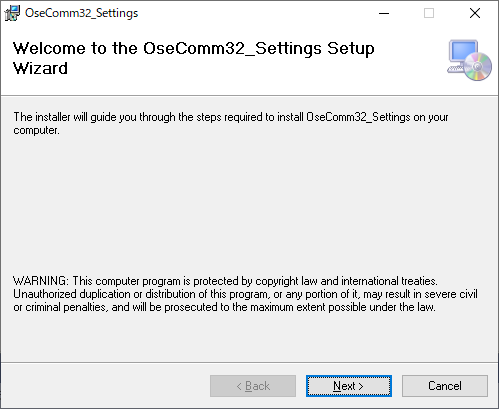Click the word Wizard in the heading
Viewport: 499px width, 409px height.
click(40, 68)
